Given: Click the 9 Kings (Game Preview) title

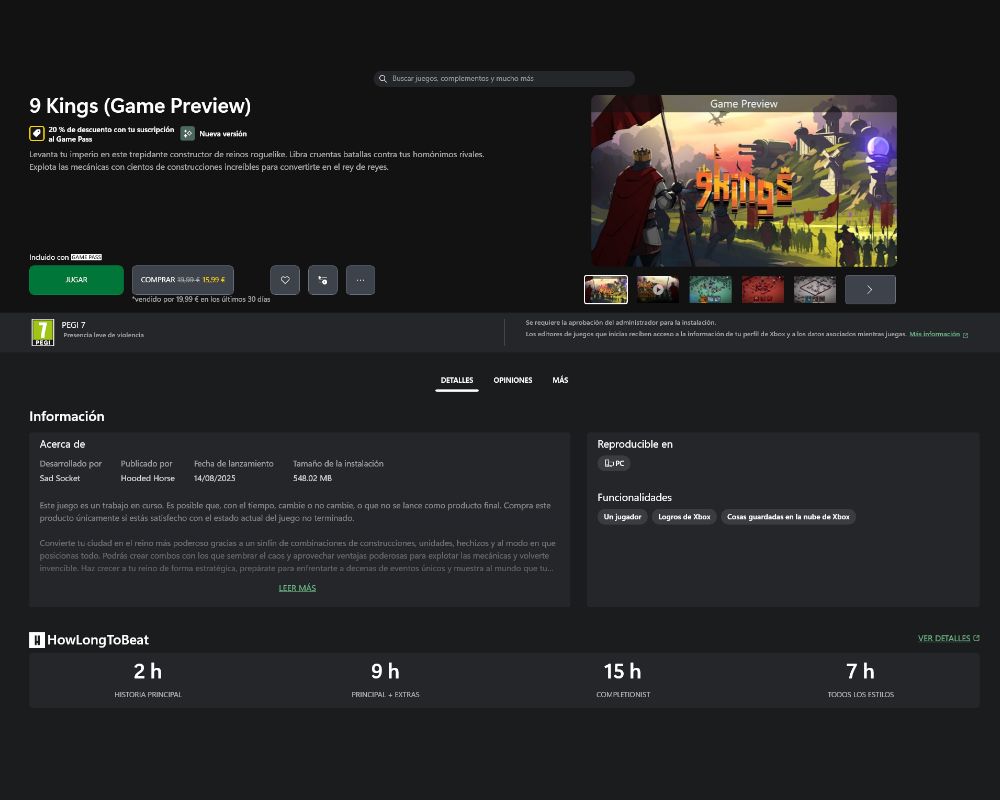Looking at the screenshot, I should pyautogui.click(x=140, y=106).
